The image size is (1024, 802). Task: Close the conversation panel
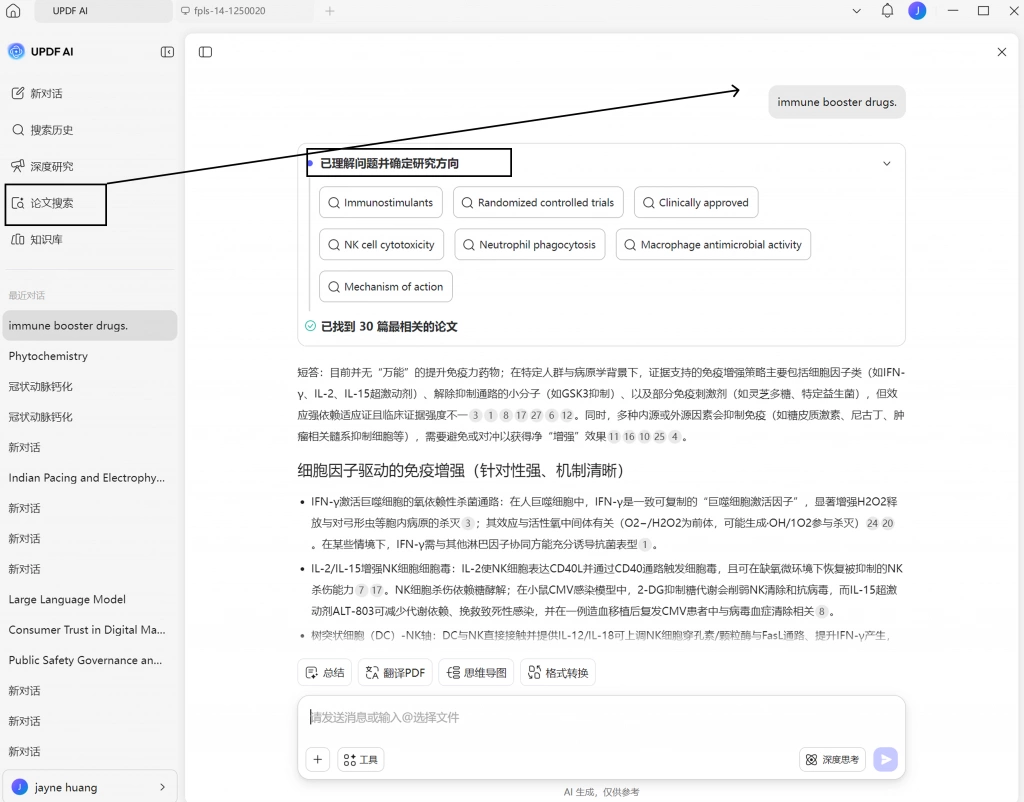1001,52
